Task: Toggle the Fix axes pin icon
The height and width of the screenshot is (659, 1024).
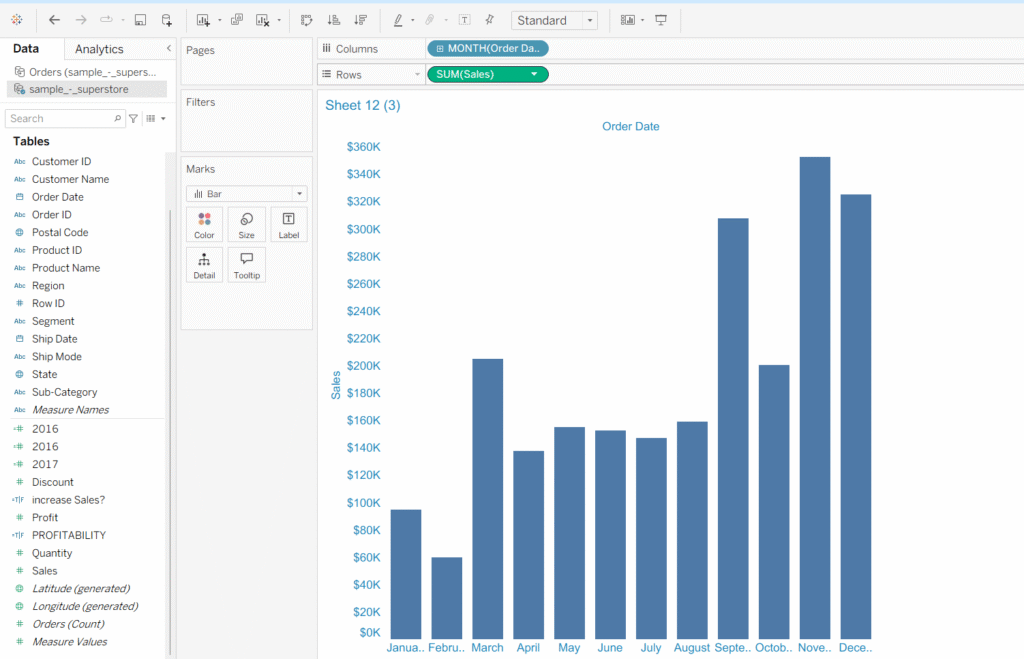Action: click(489, 20)
